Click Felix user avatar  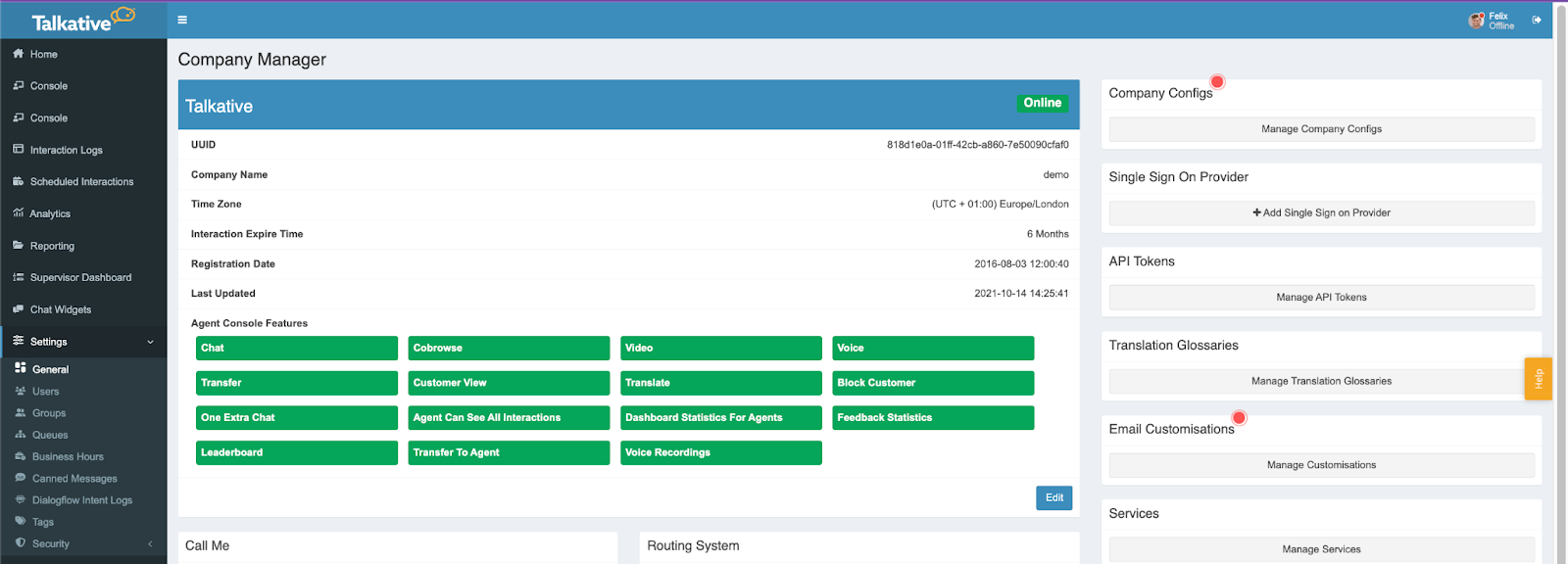[x=1476, y=21]
